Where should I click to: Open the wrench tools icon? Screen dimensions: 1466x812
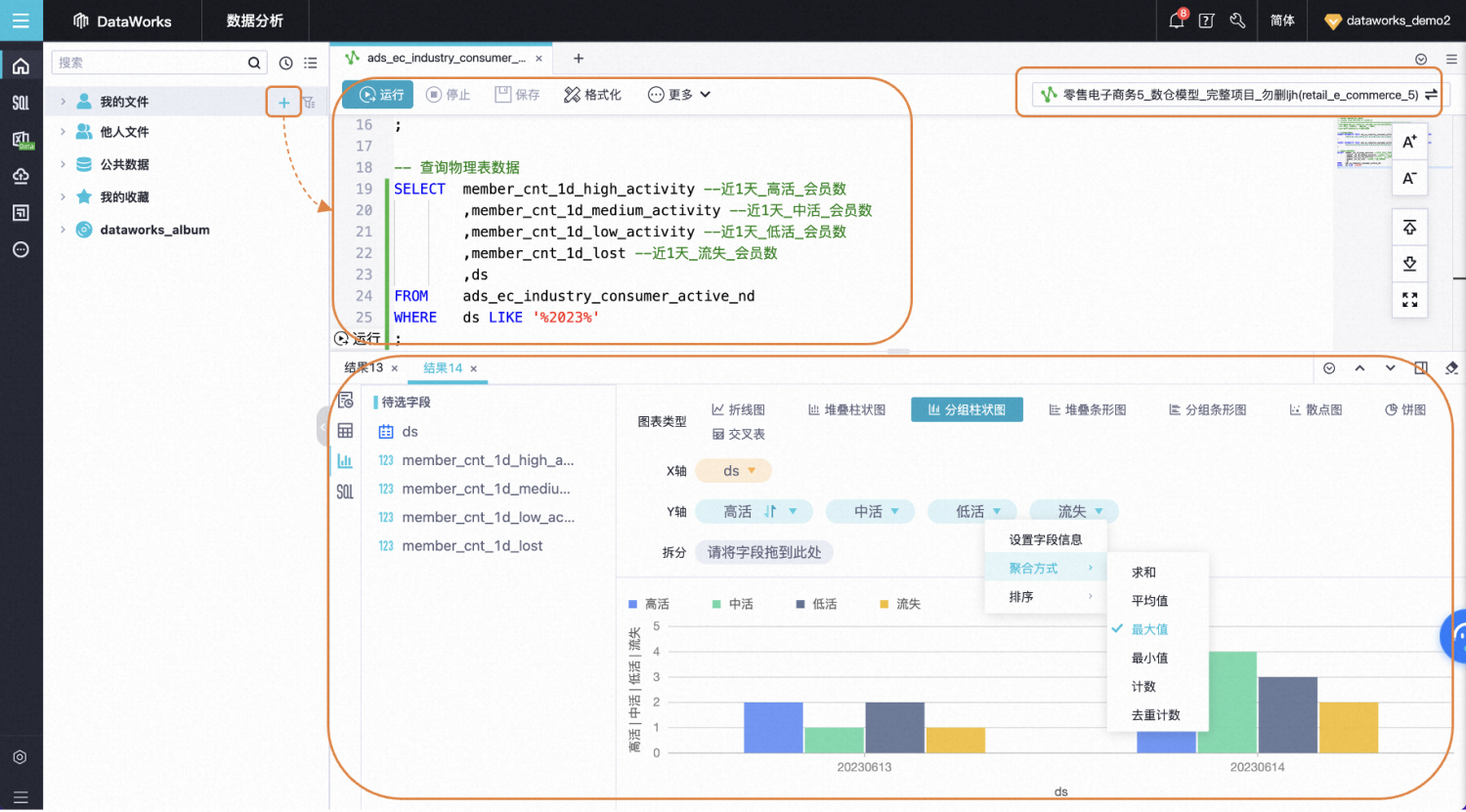(1237, 21)
